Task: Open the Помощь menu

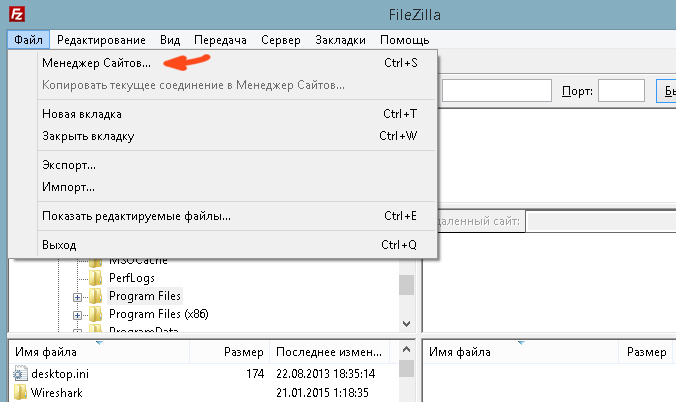Action: click(x=404, y=40)
